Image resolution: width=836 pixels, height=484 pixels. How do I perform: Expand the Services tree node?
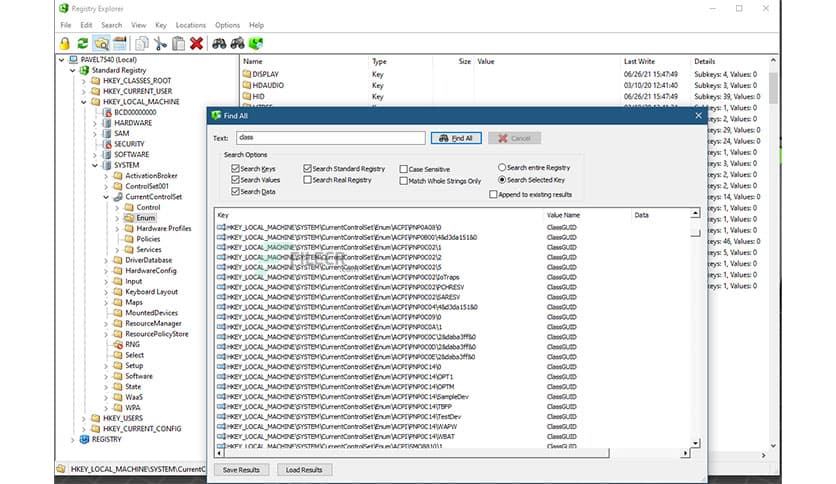117,249
